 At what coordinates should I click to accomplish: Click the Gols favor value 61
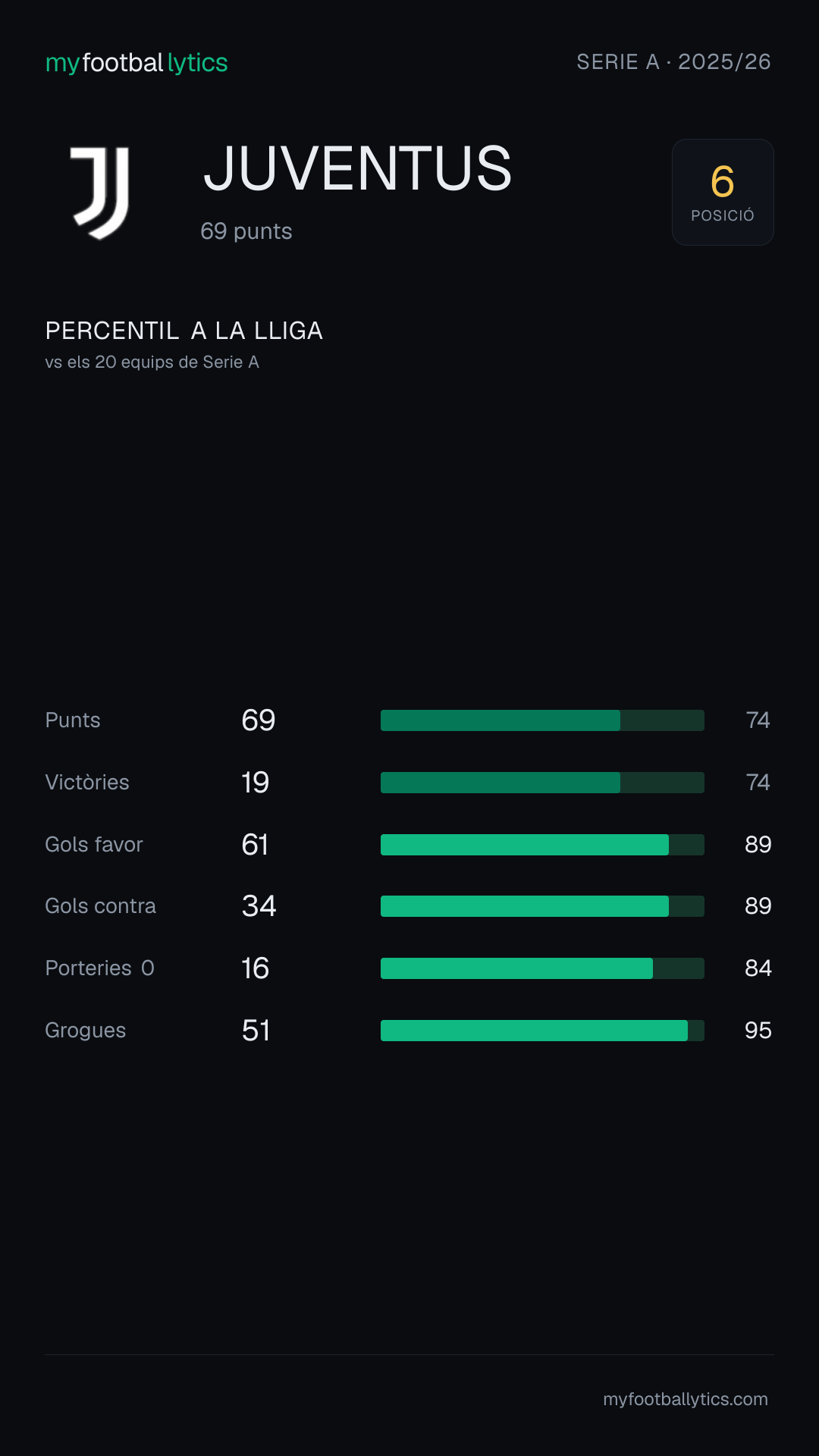256,845
